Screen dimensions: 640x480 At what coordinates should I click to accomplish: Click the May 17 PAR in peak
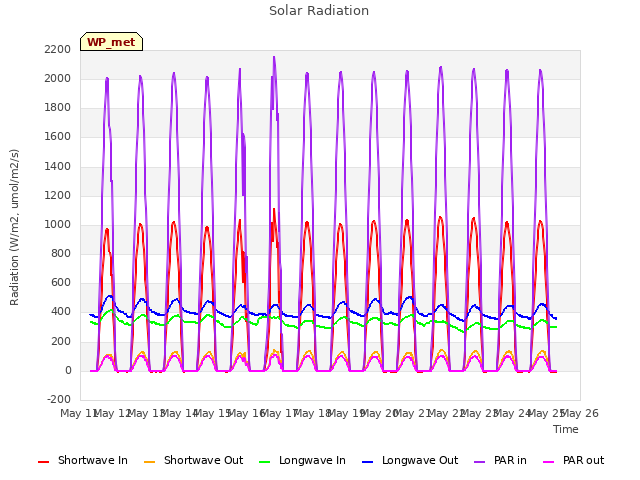pyautogui.click(x=274, y=57)
